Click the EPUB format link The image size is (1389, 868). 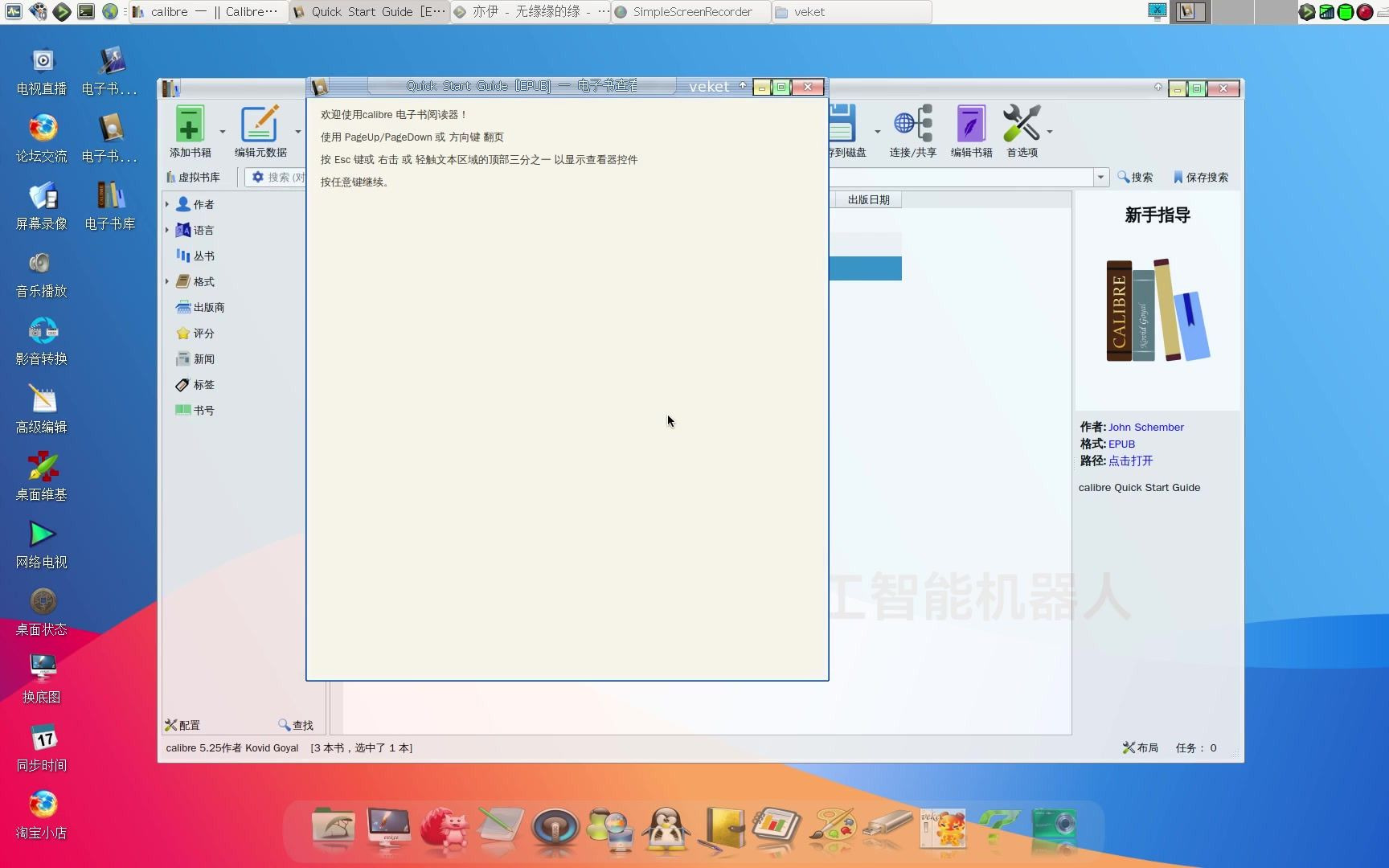point(1121,444)
